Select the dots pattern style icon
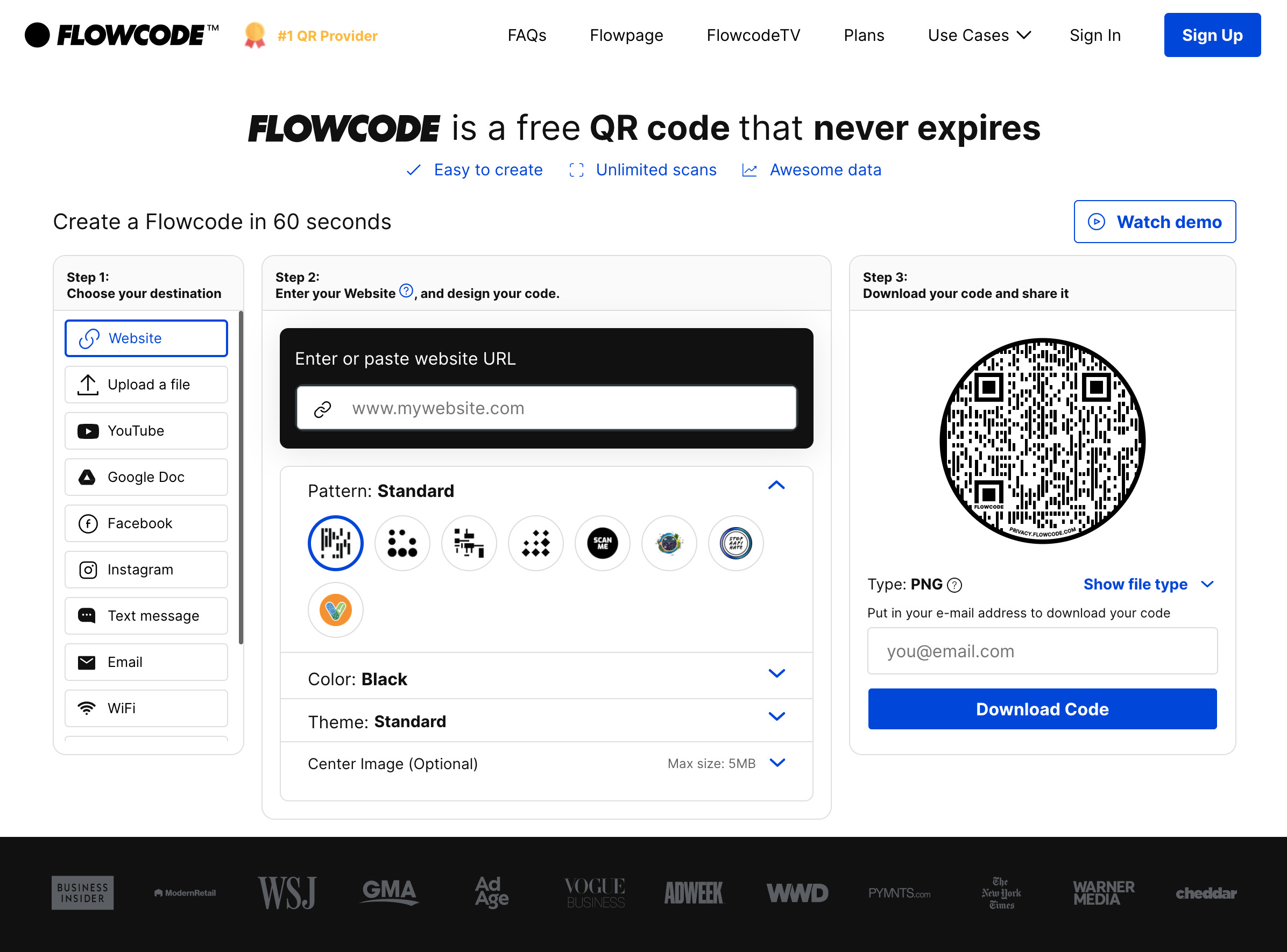The image size is (1287, 952). [x=402, y=543]
